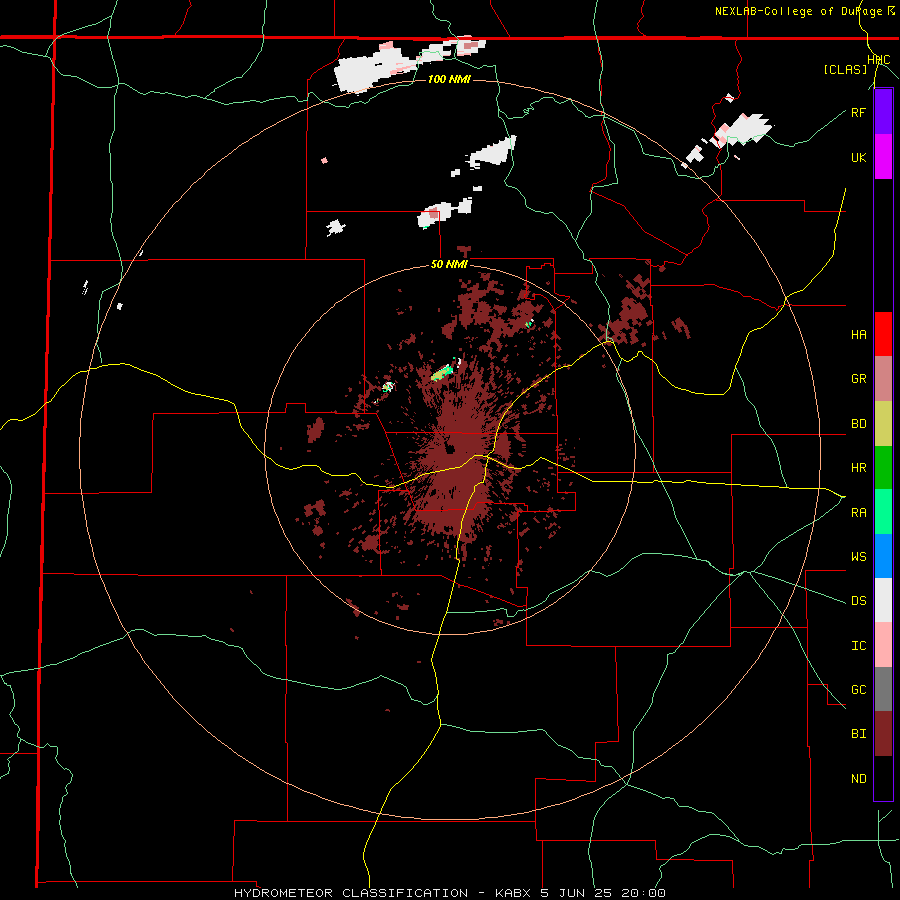Click the BI legend label

pos(858,734)
